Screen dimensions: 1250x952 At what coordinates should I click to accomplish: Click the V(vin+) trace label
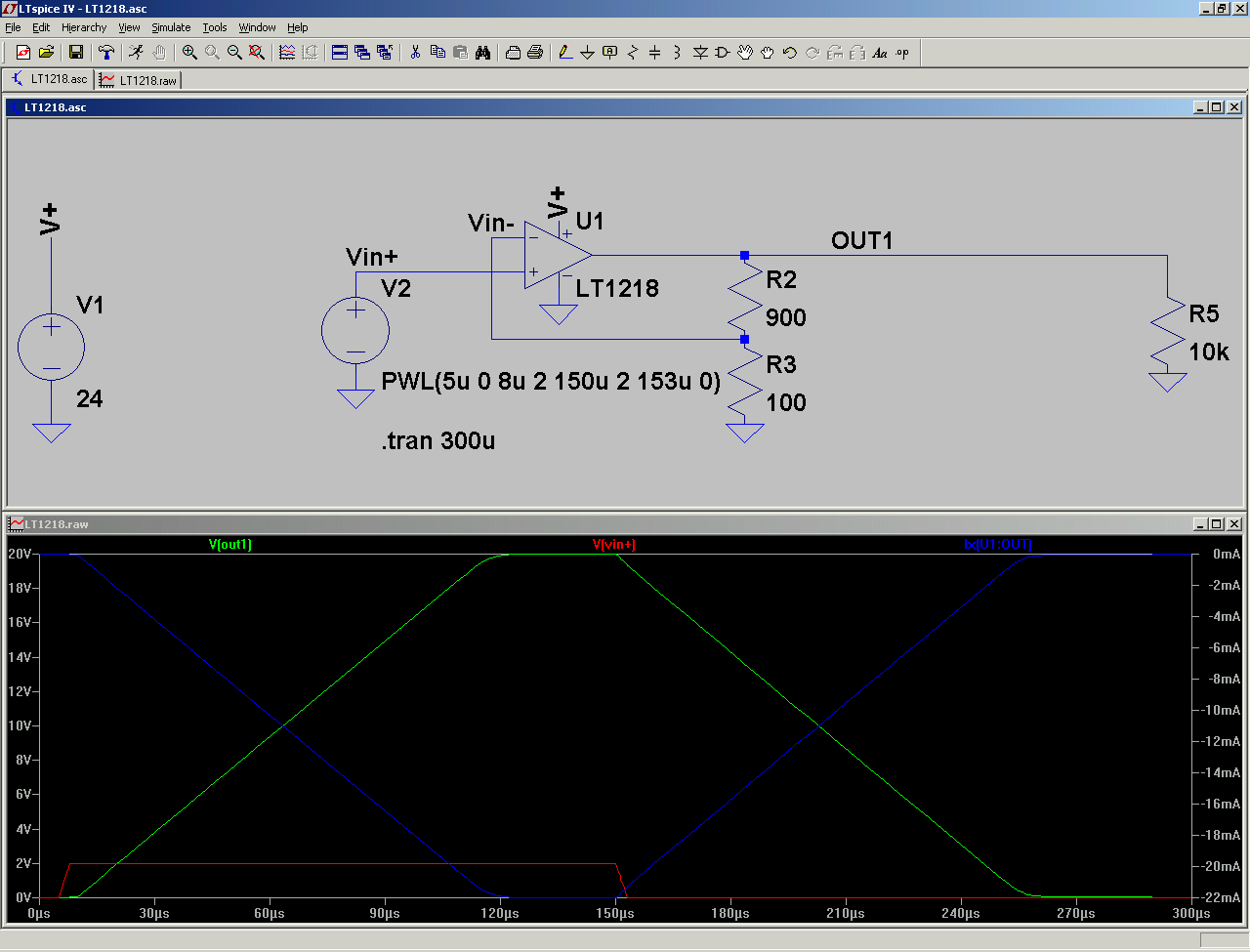[613, 545]
